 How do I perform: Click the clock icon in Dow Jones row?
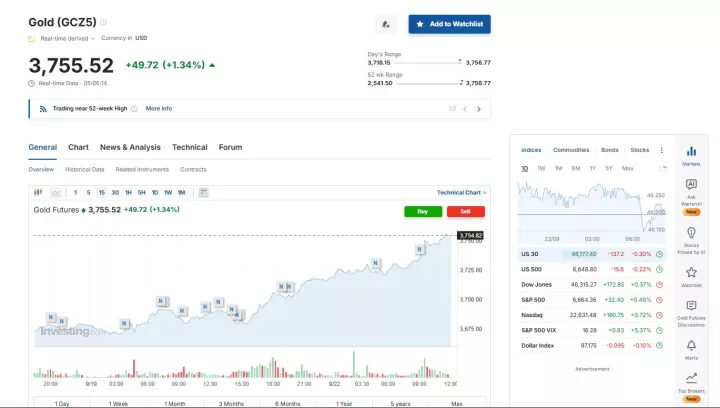(659, 285)
